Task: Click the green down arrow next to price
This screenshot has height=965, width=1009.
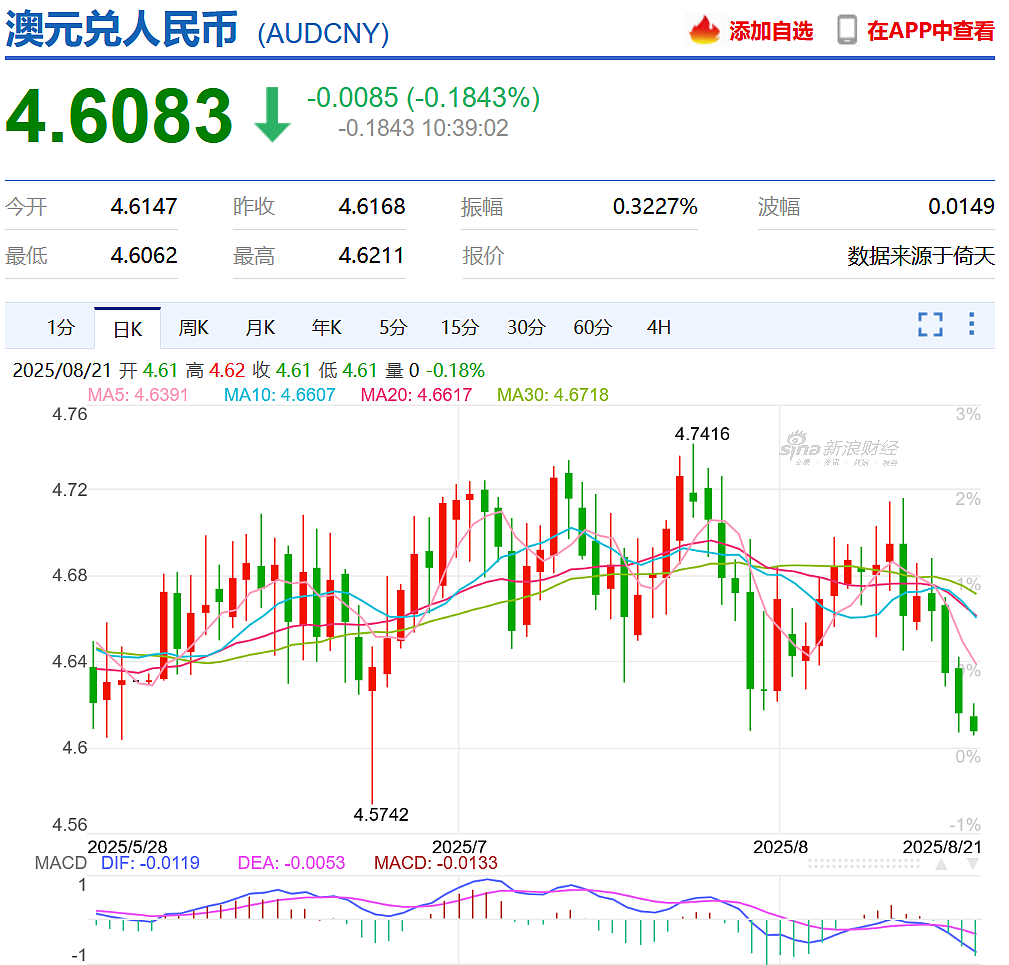Action: pyautogui.click(x=272, y=115)
